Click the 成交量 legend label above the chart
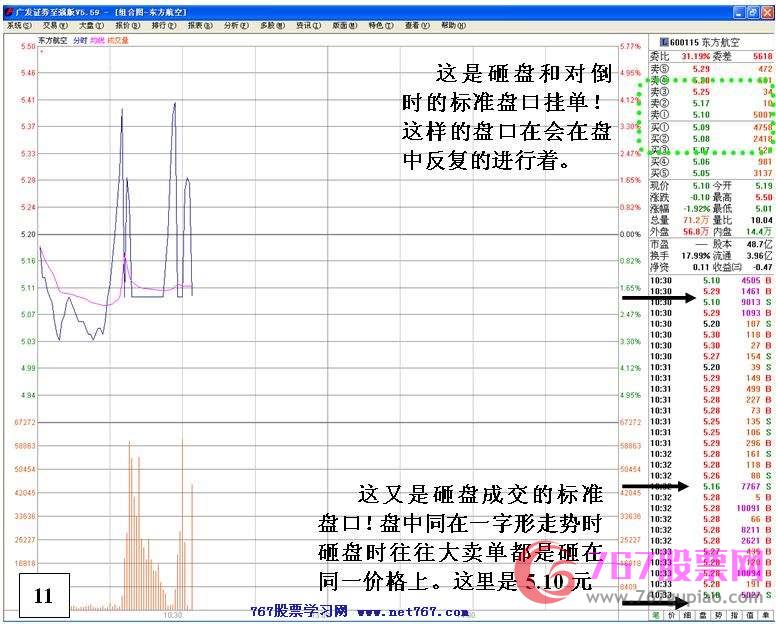This screenshot has width=776, height=624. (x=118, y=41)
